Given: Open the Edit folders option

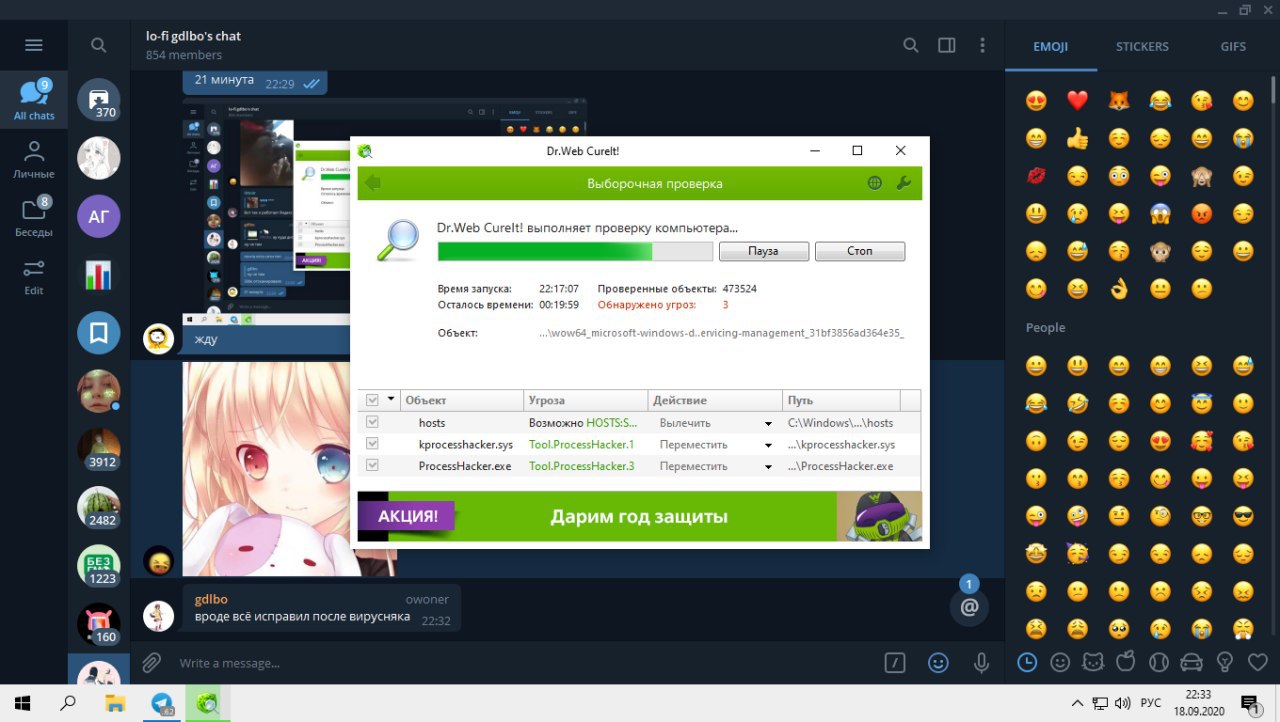Looking at the screenshot, I should 34,276.
